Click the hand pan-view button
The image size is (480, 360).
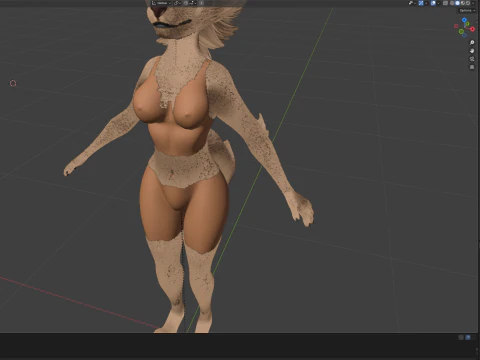(472, 51)
